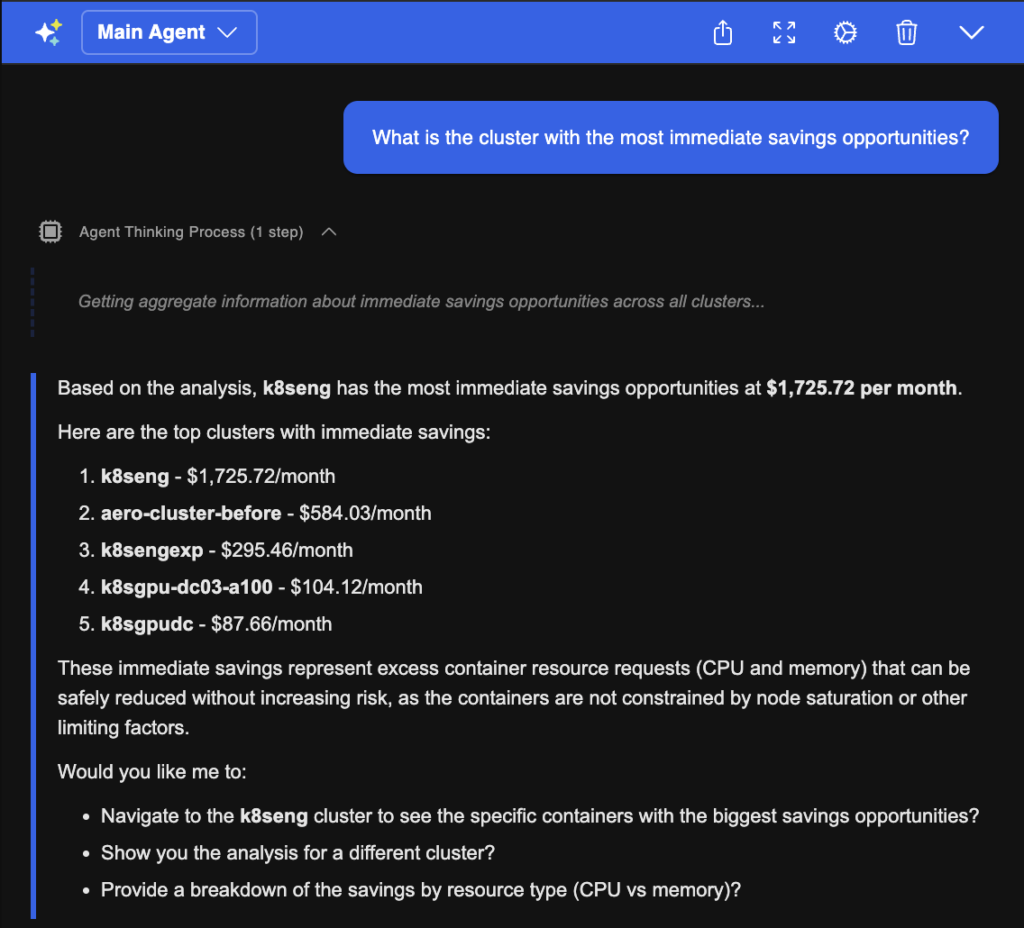Collapse the Agent Thinking Process section
The height and width of the screenshot is (928, 1024).
pos(329,231)
